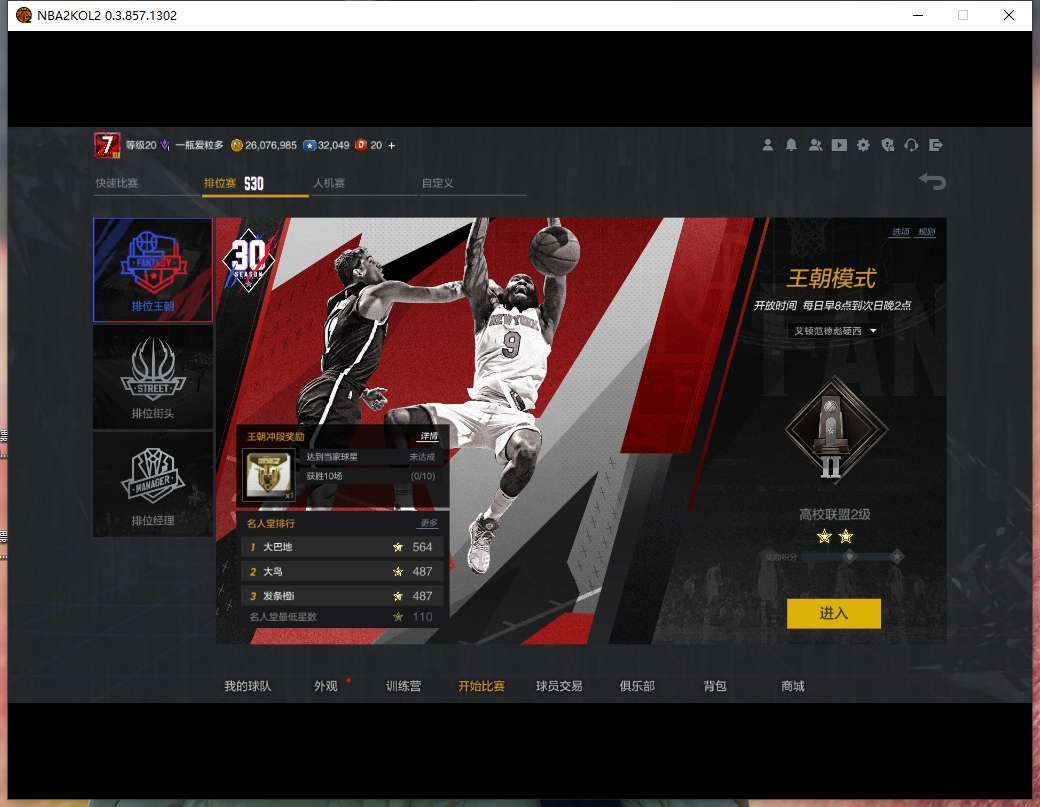Click 等级20 level label
This screenshot has width=1040, height=807.
tap(141, 145)
